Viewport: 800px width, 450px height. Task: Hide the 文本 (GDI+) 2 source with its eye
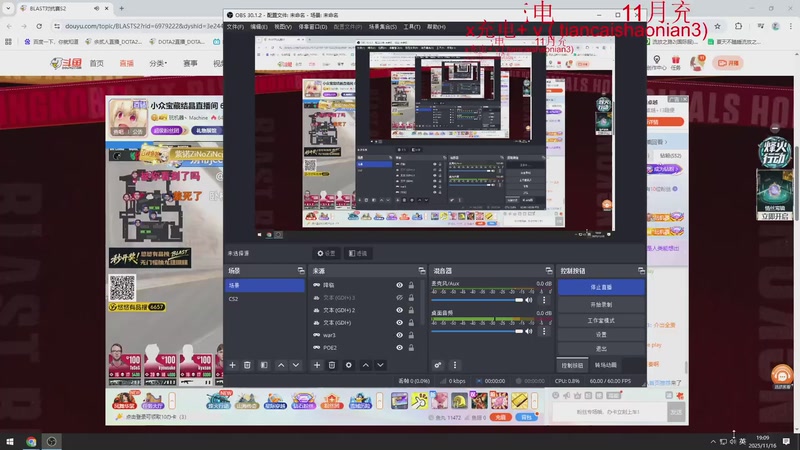(x=399, y=310)
